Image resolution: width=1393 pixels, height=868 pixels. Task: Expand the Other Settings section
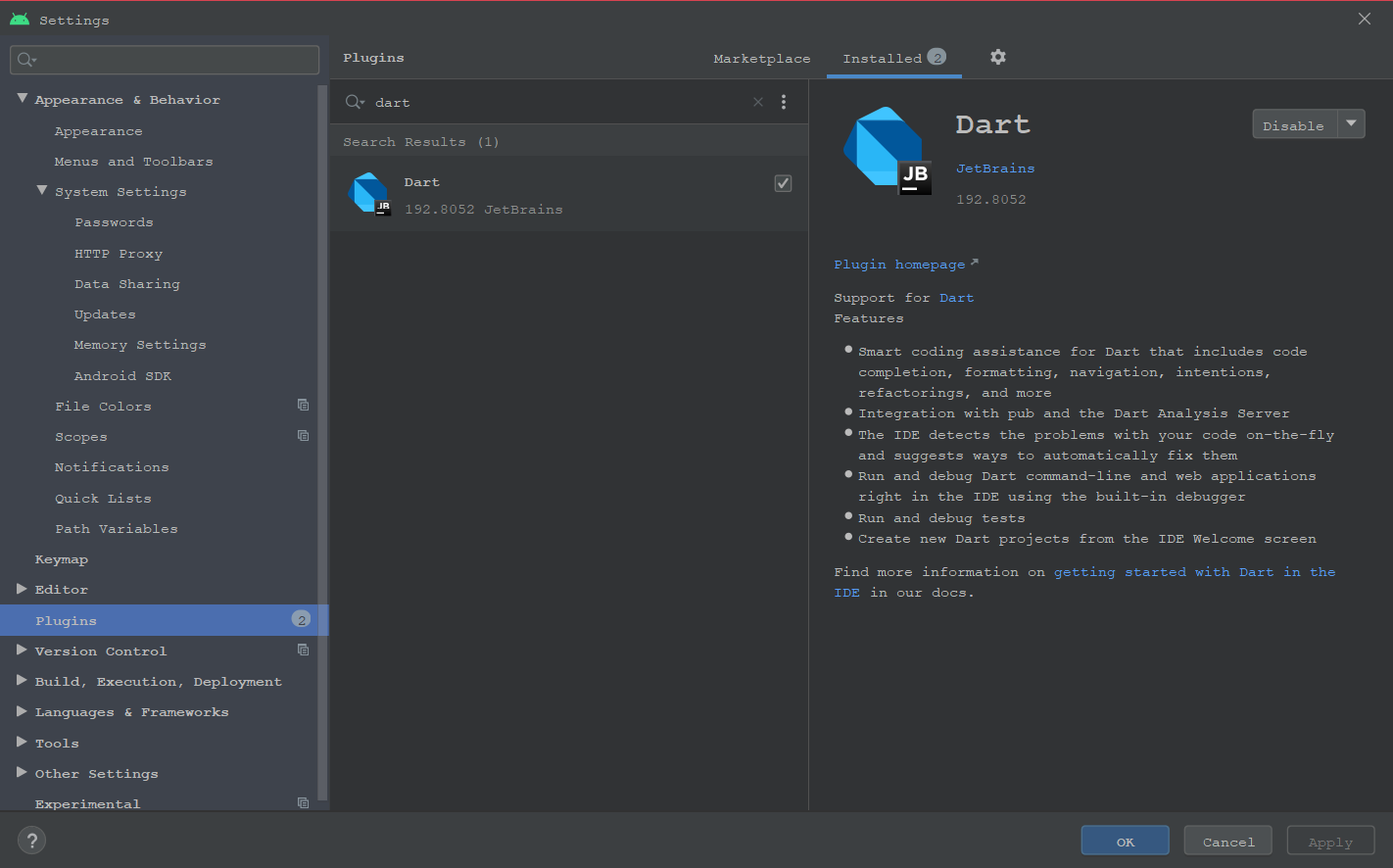click(x=22, y=772)
